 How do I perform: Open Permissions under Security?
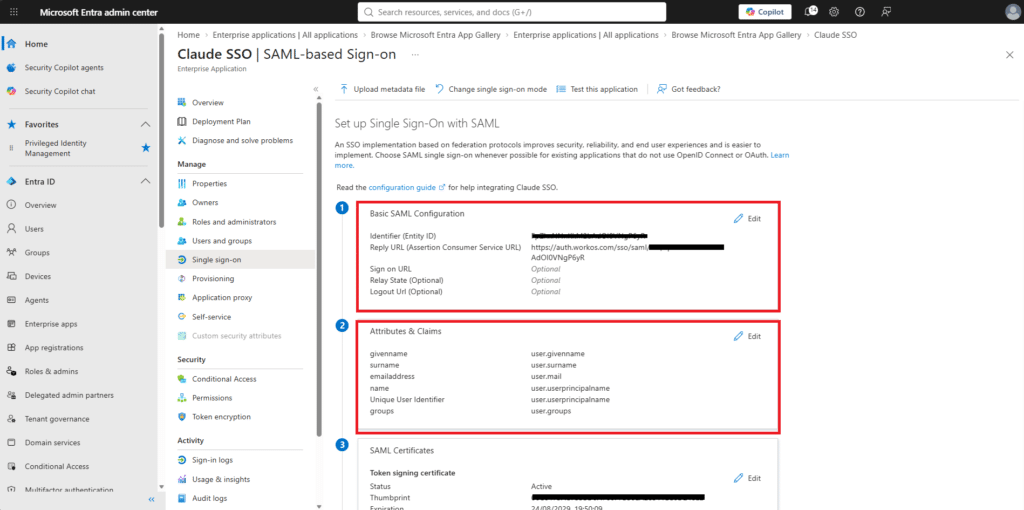pos(212,398)
